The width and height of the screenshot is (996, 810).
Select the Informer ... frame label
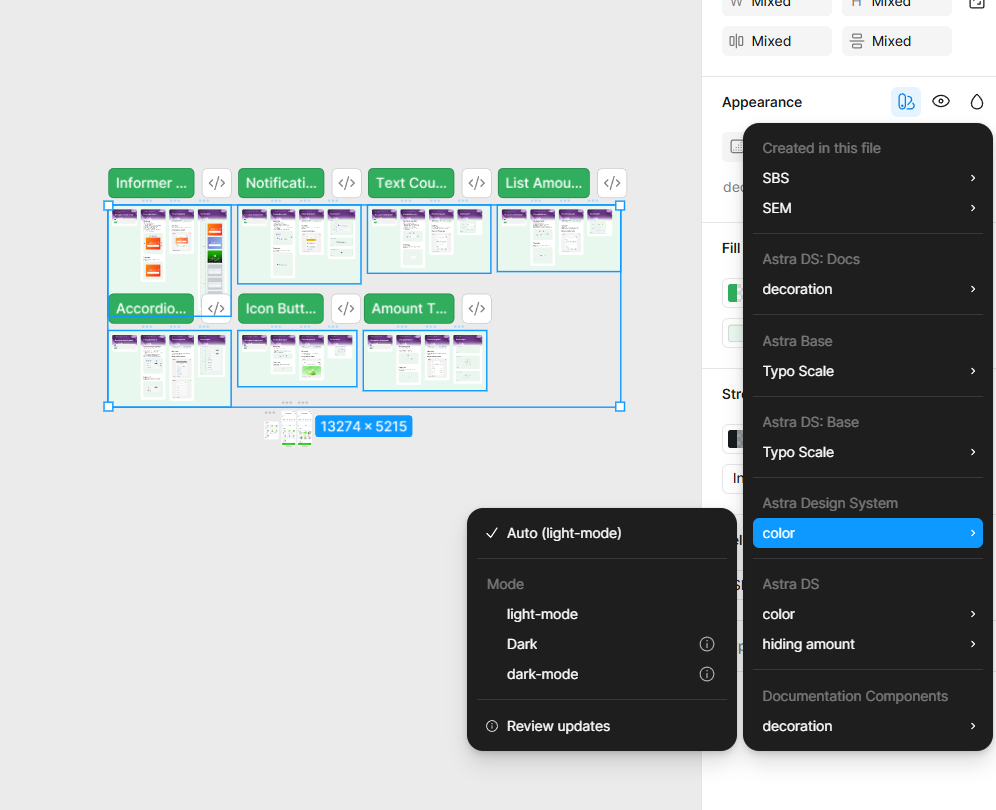(x=151, y=183)
